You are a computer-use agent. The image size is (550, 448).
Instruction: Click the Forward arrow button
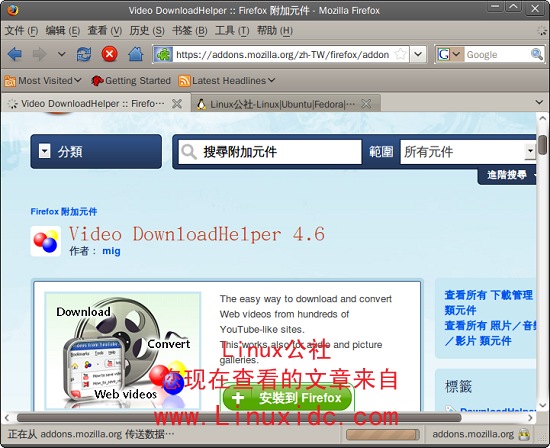tap(39, 54)
